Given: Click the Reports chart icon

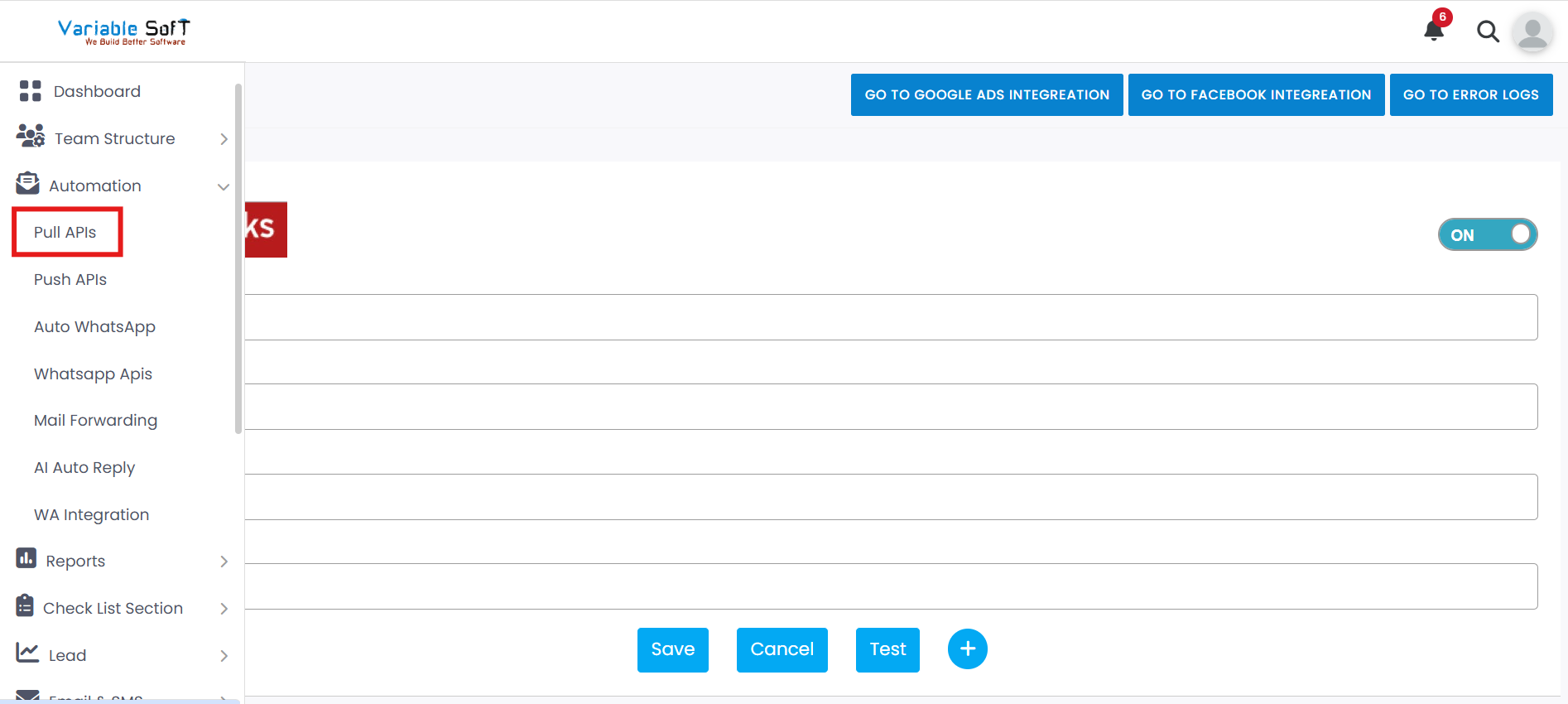Looking at the screenshot, I should [26, 559].
